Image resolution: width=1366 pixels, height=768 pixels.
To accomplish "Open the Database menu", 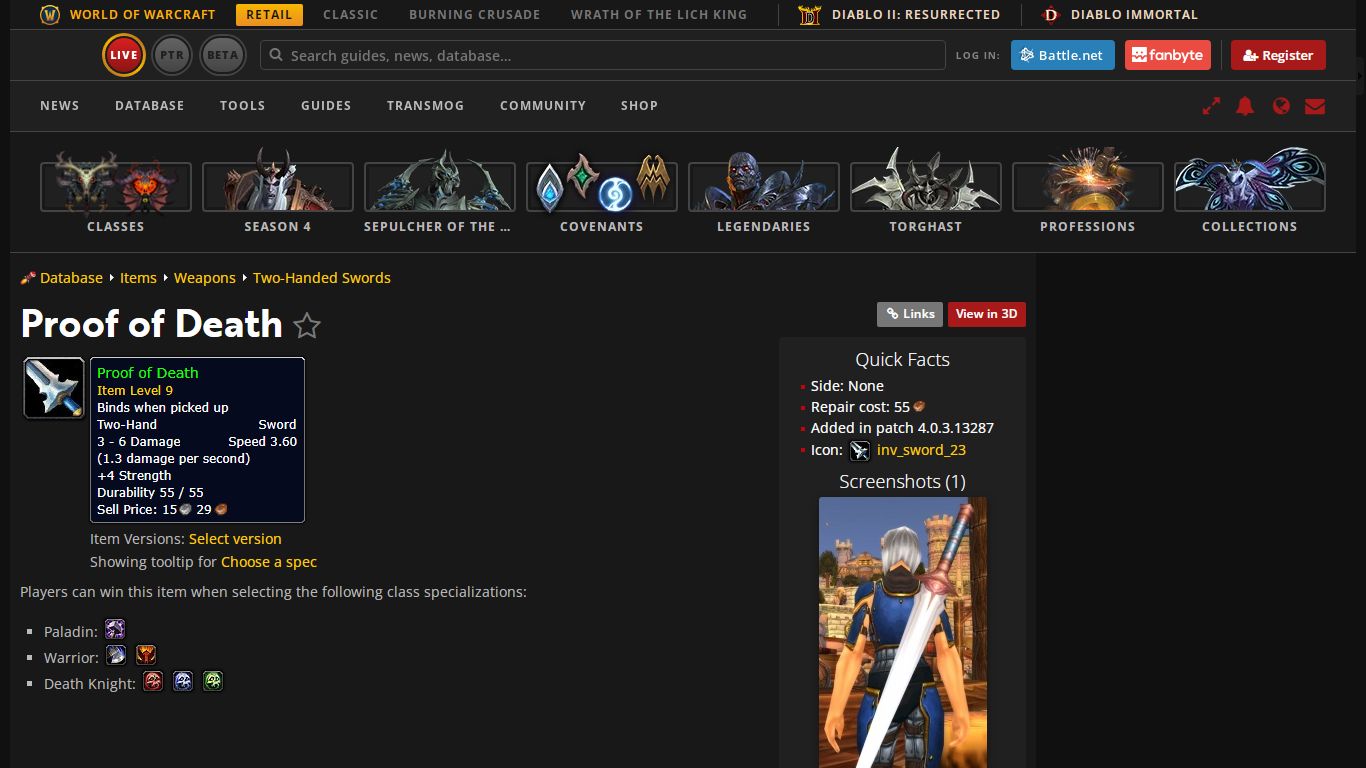I will pos(150,105).
